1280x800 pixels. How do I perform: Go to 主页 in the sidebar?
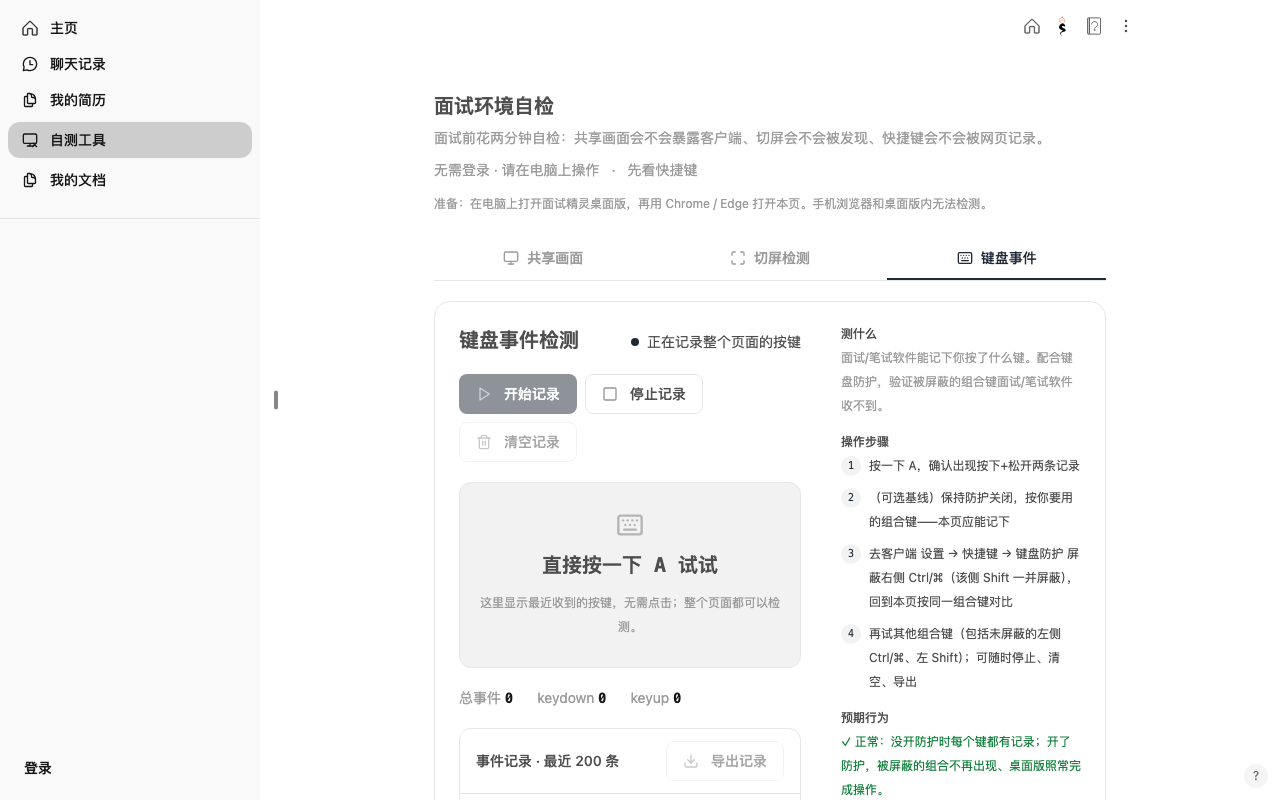(x=130, y=28)
